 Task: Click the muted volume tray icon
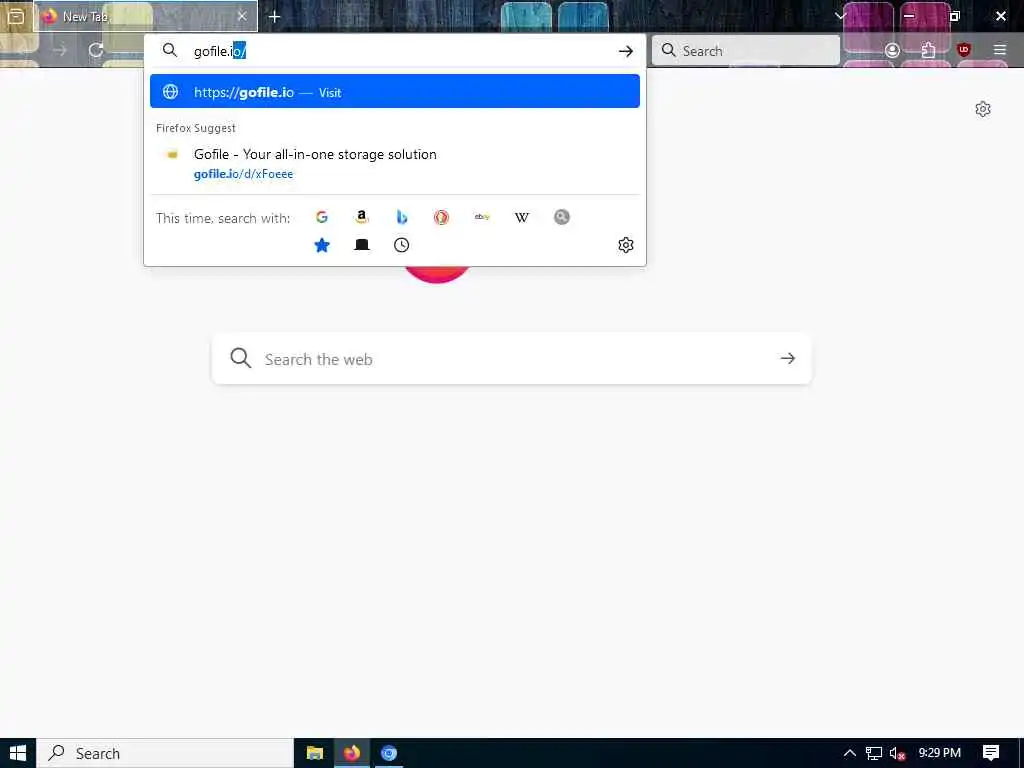[898, 753]
